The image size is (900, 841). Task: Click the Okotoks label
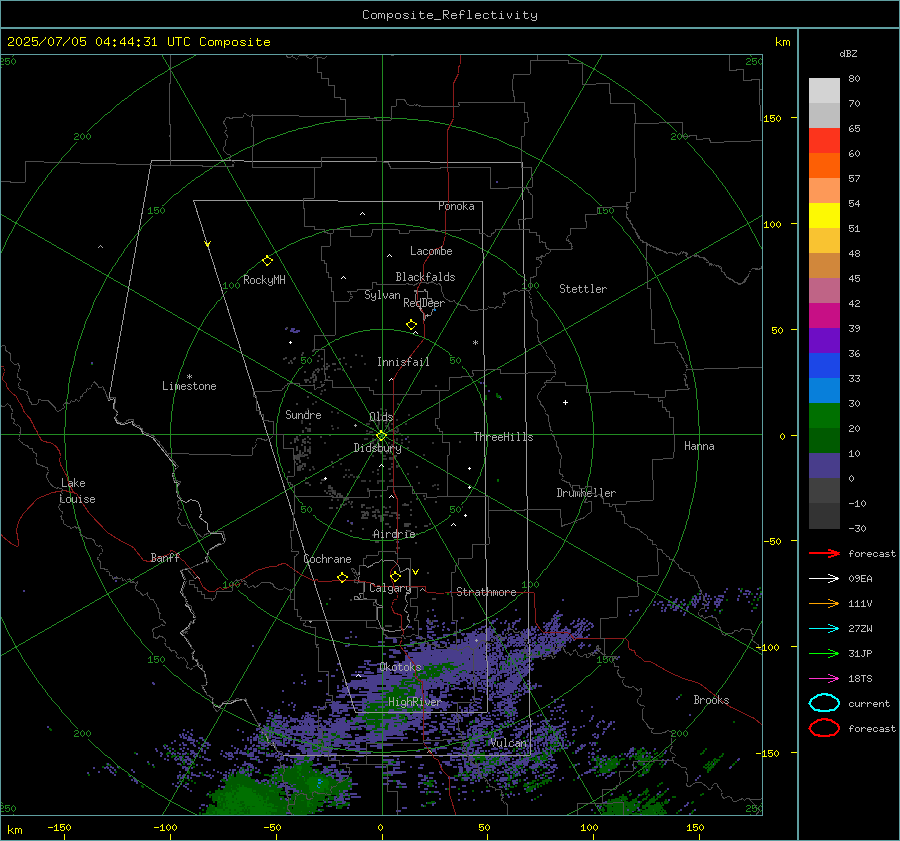click(400, 667)
